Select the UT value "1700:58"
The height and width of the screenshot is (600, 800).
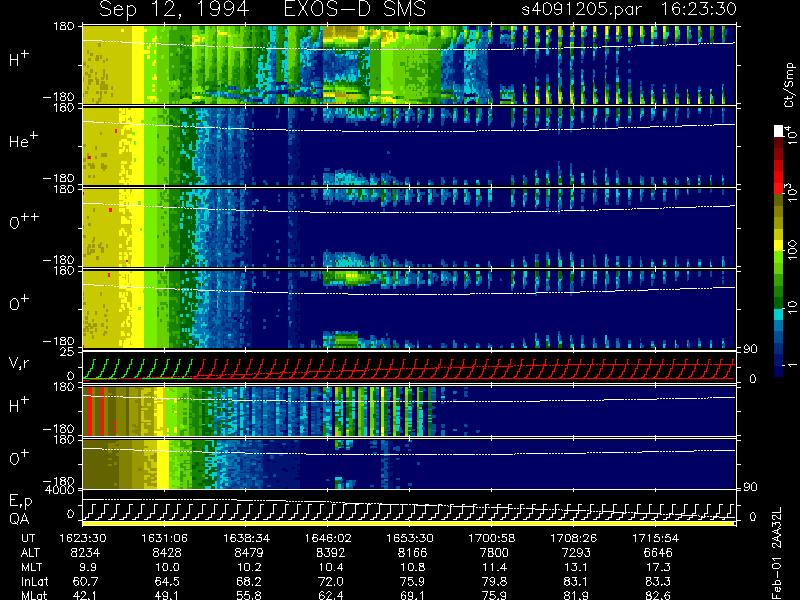pyautogui.click(x=492, y=538)
